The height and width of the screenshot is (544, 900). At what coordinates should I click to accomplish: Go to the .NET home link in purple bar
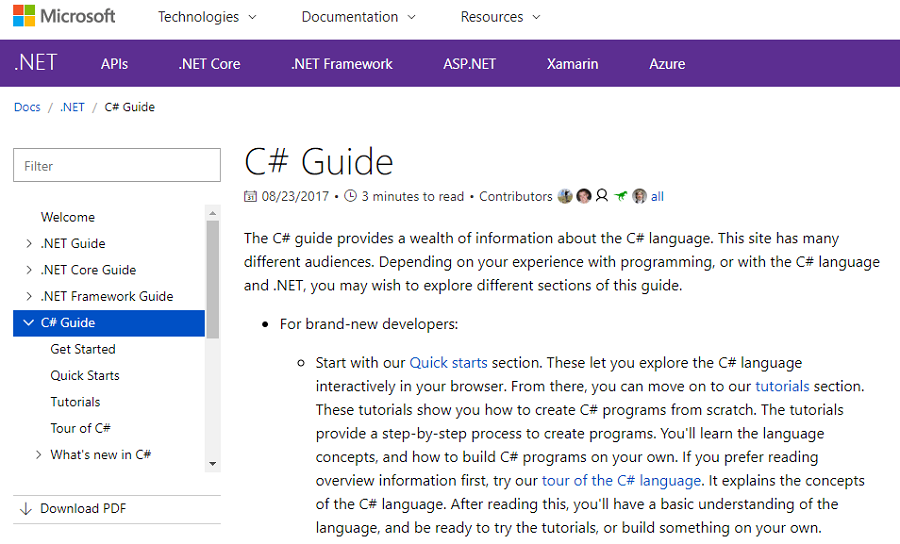[x=36, y=63]
